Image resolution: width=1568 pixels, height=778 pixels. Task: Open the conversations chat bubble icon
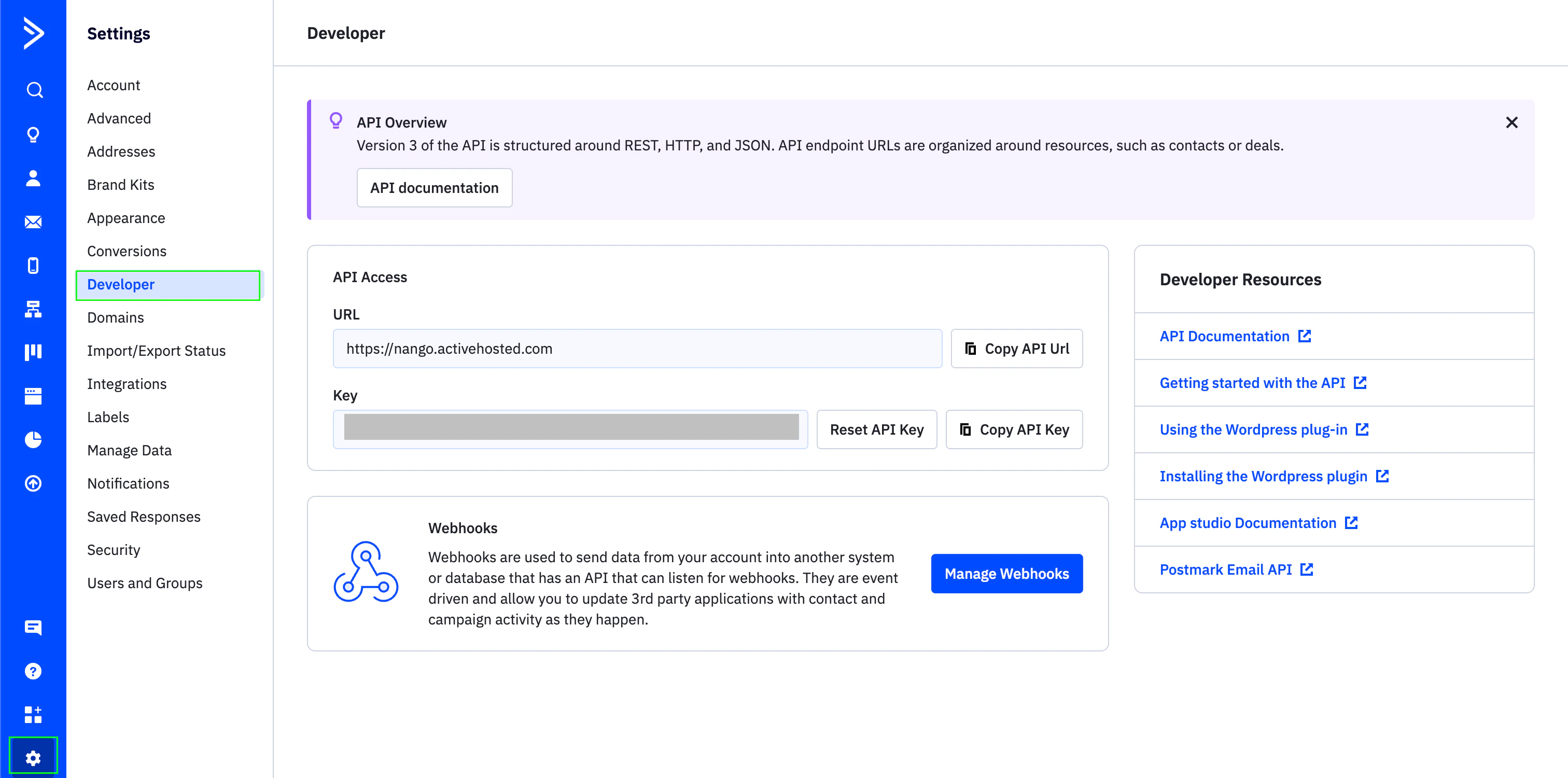pyautogui.click(x=34, y=627)
